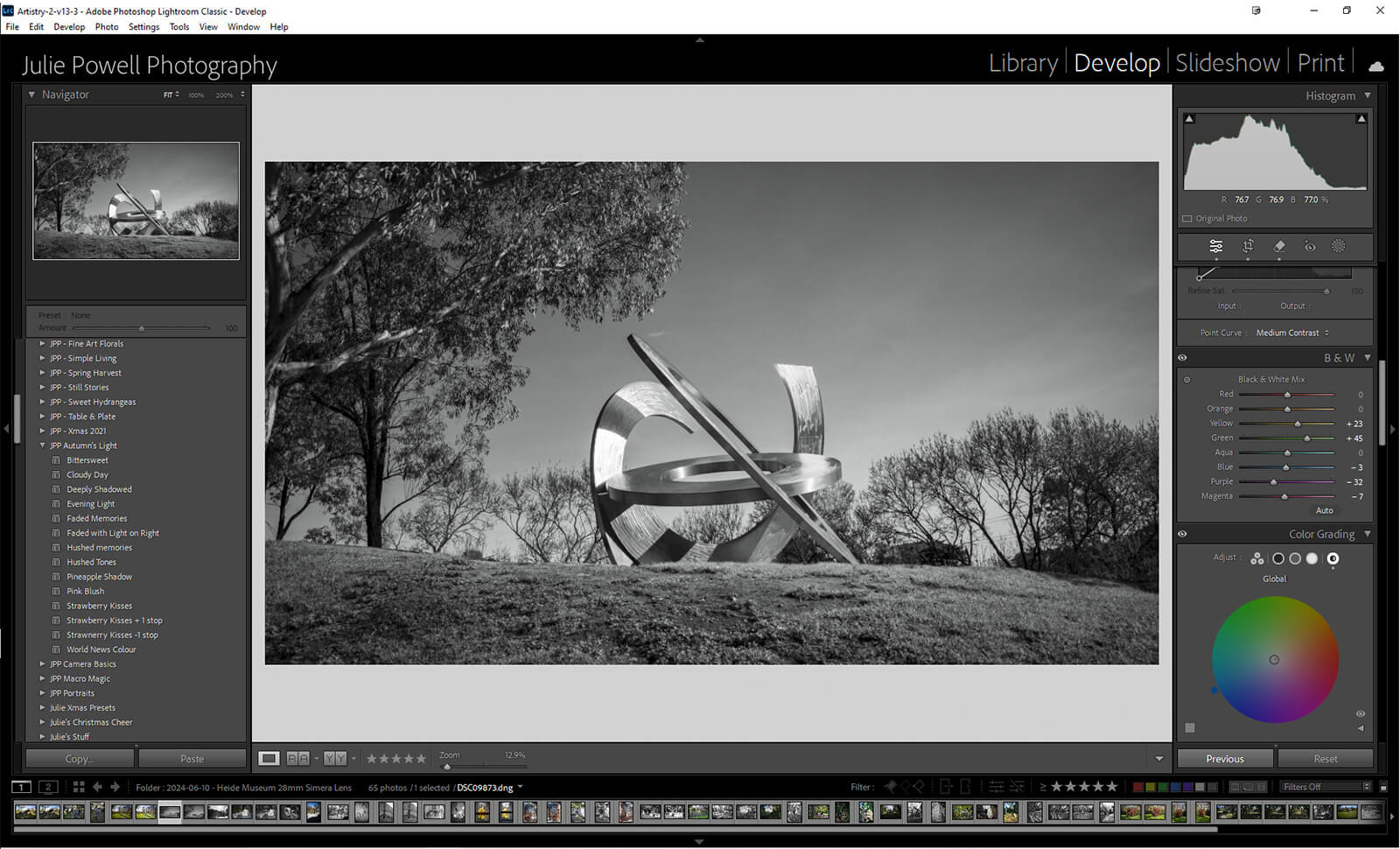Expand the JPP Portraits preset group
1400x849 pixels.
tap(42, 693)
